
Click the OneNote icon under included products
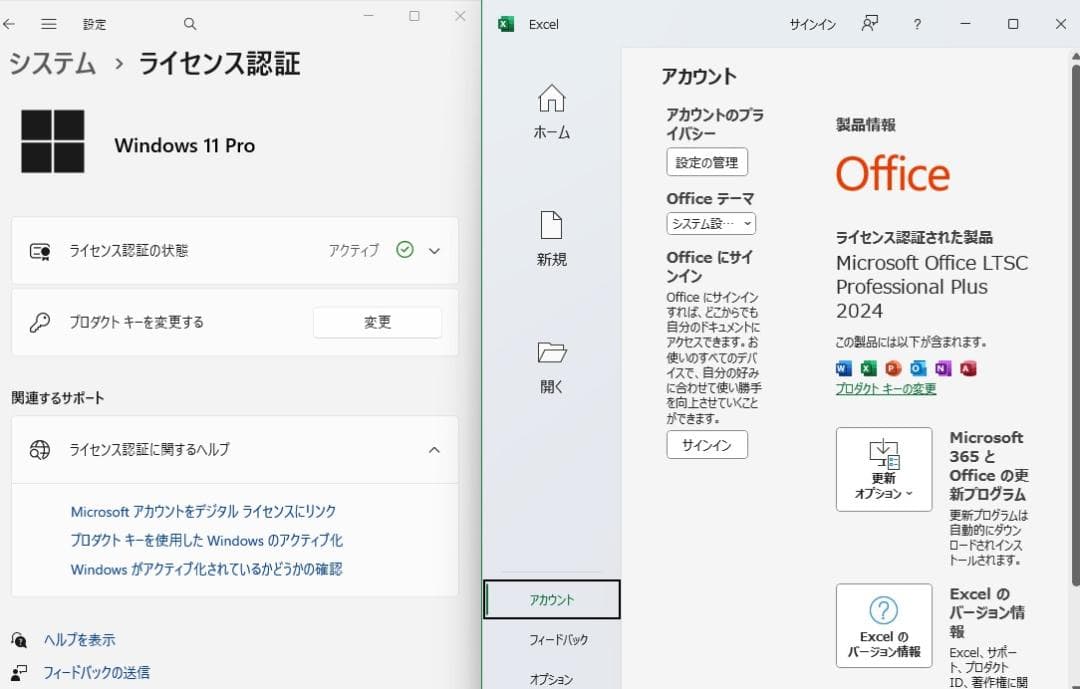pyautogui.click(x=943, y=369)
